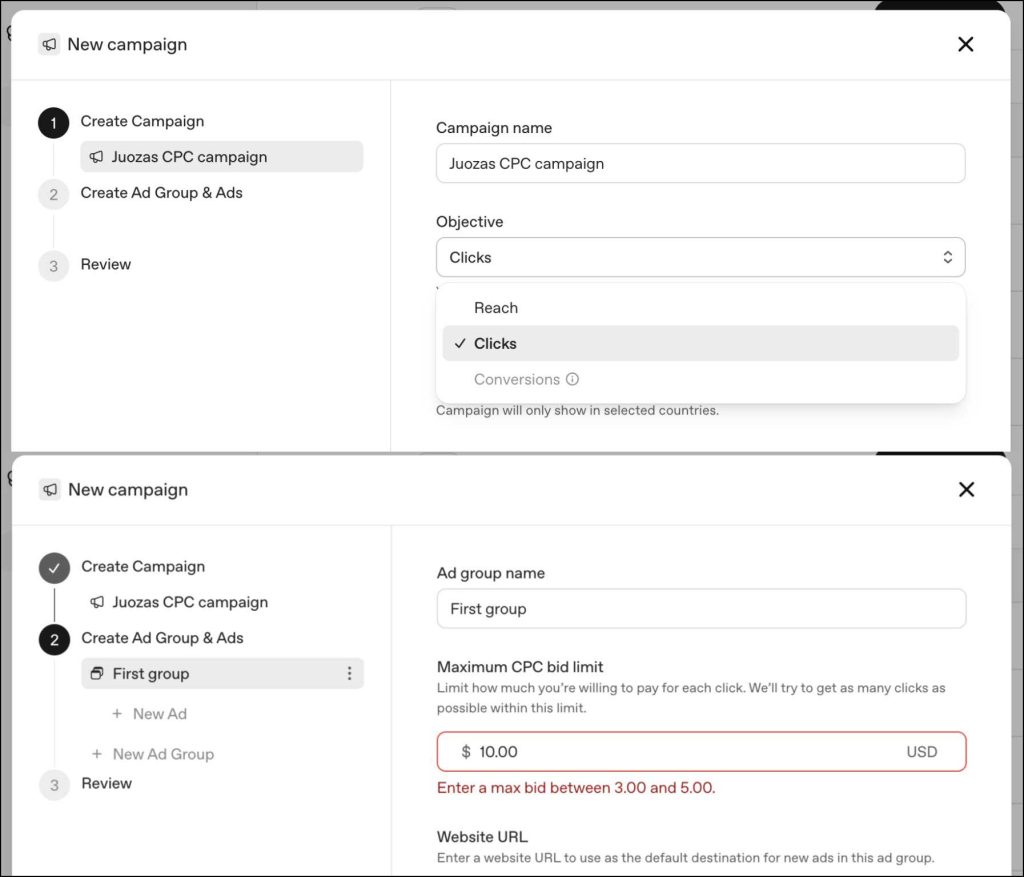Click the megaphone icon beside upper New campaign title

49,44
